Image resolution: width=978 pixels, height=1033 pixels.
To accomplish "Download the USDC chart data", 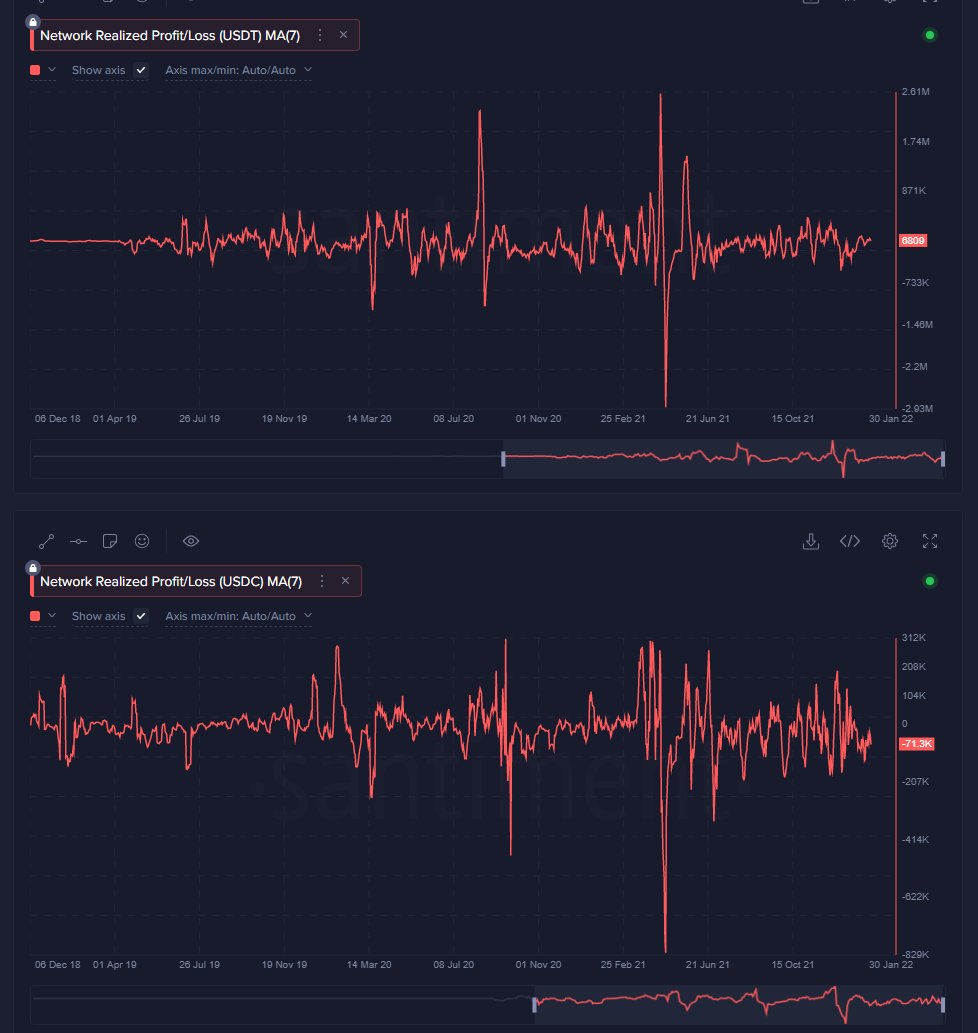I will (x=811, y=542).
